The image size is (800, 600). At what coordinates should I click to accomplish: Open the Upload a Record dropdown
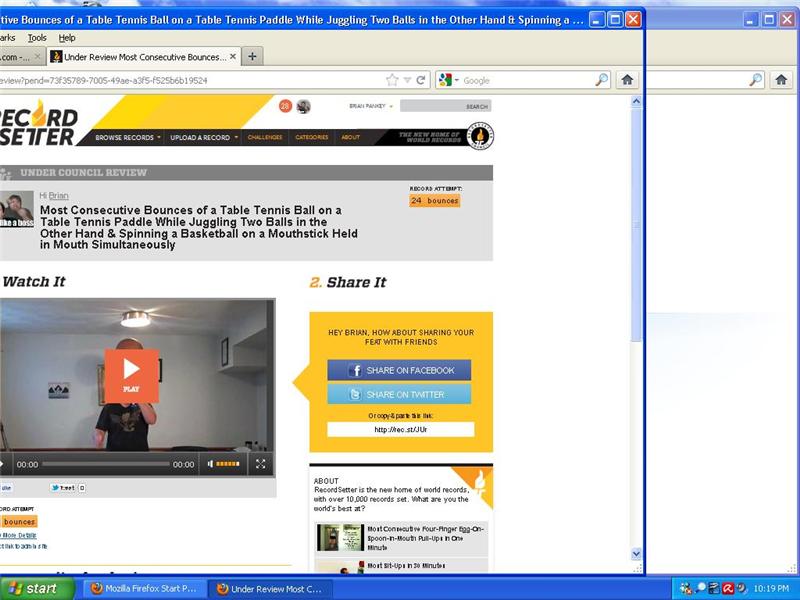pos(204,137)
